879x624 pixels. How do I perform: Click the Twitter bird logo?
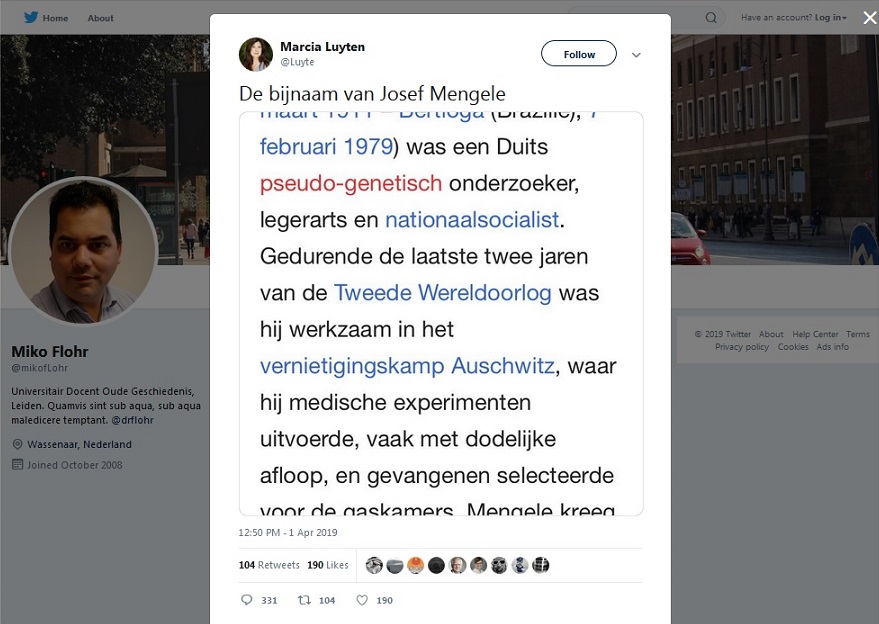click(31, 17)
